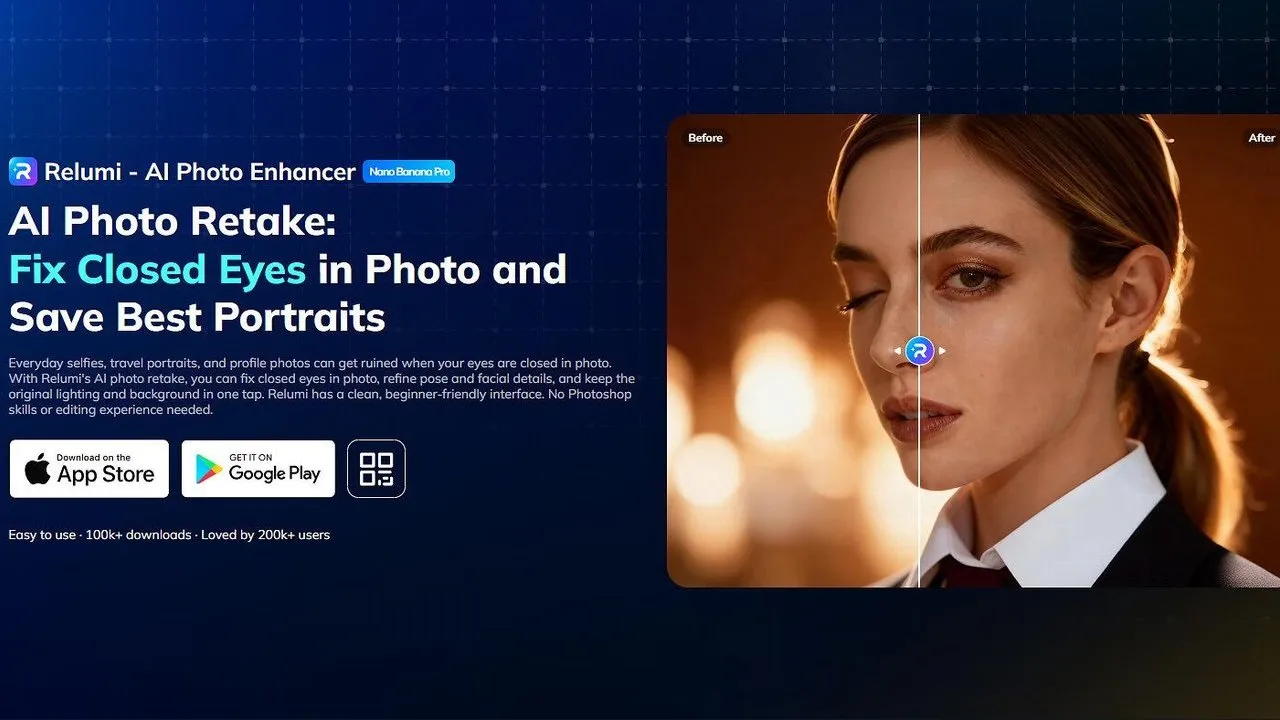Download on the App Store button
1280x720 pixels.
click(89, 468)
